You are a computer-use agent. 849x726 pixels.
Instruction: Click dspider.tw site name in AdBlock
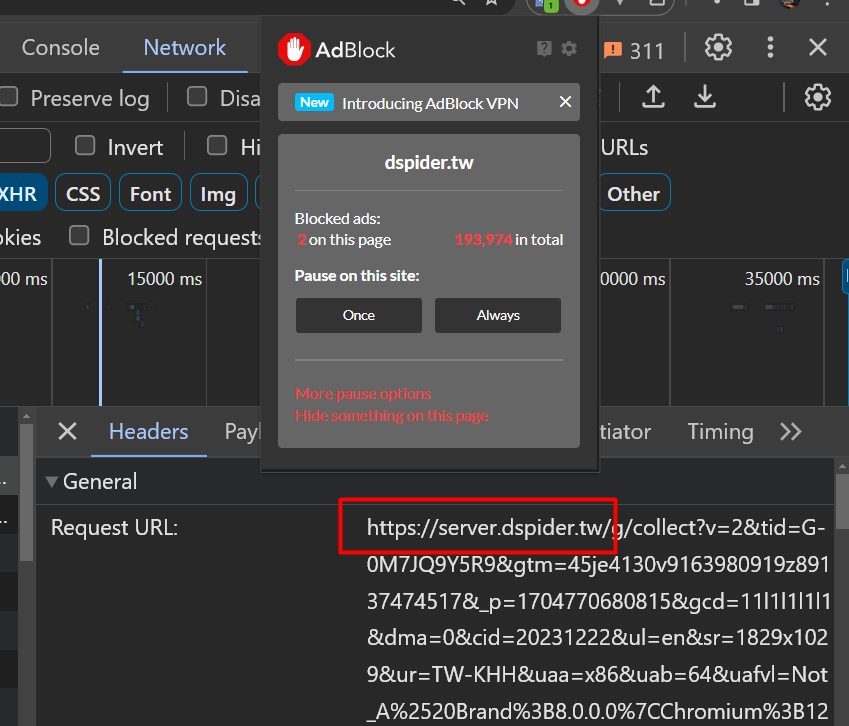[429, 162]
